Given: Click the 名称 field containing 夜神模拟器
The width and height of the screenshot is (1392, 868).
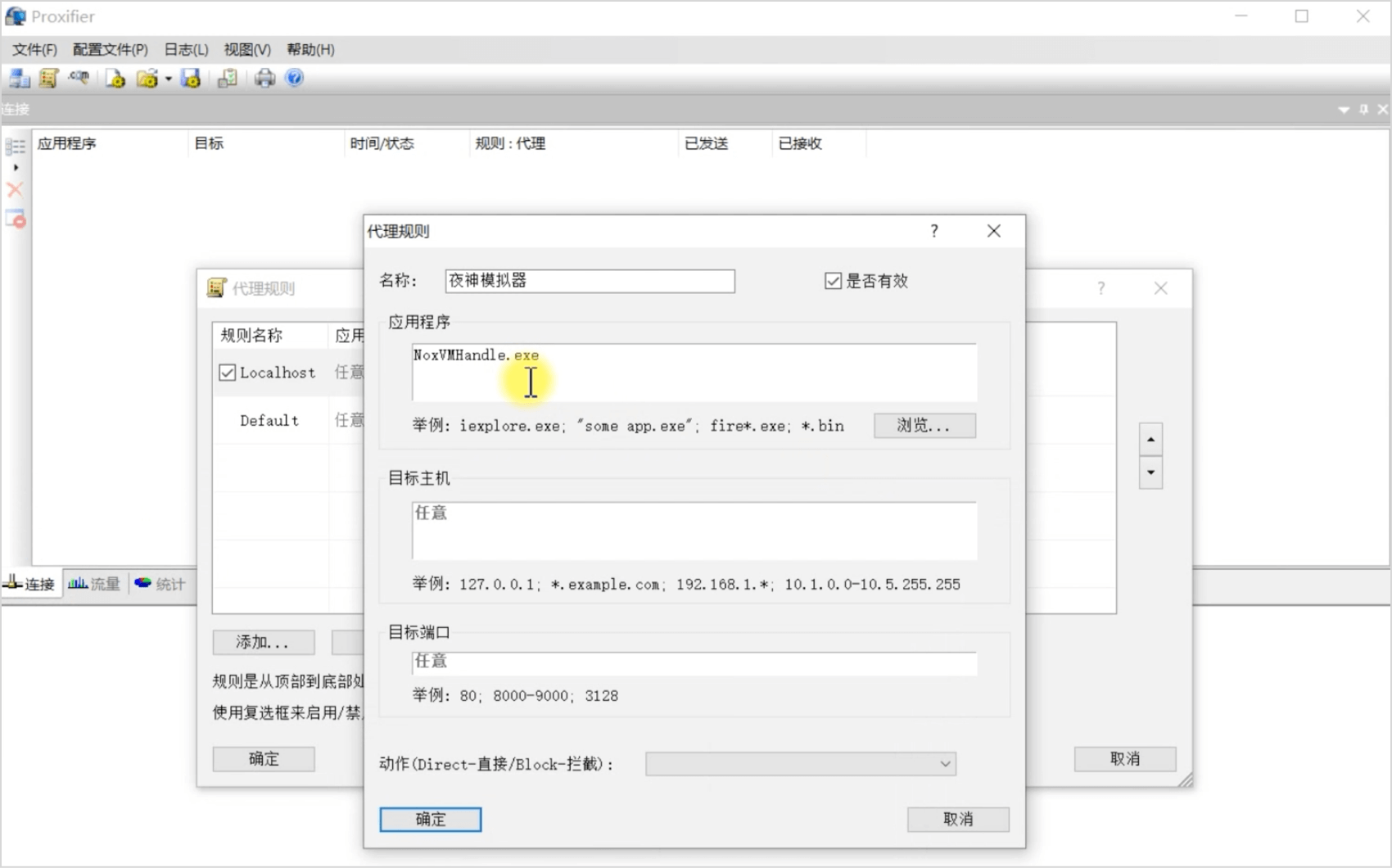Looking at the screenshot, I should pyautogui.click(x=590, y=281).
